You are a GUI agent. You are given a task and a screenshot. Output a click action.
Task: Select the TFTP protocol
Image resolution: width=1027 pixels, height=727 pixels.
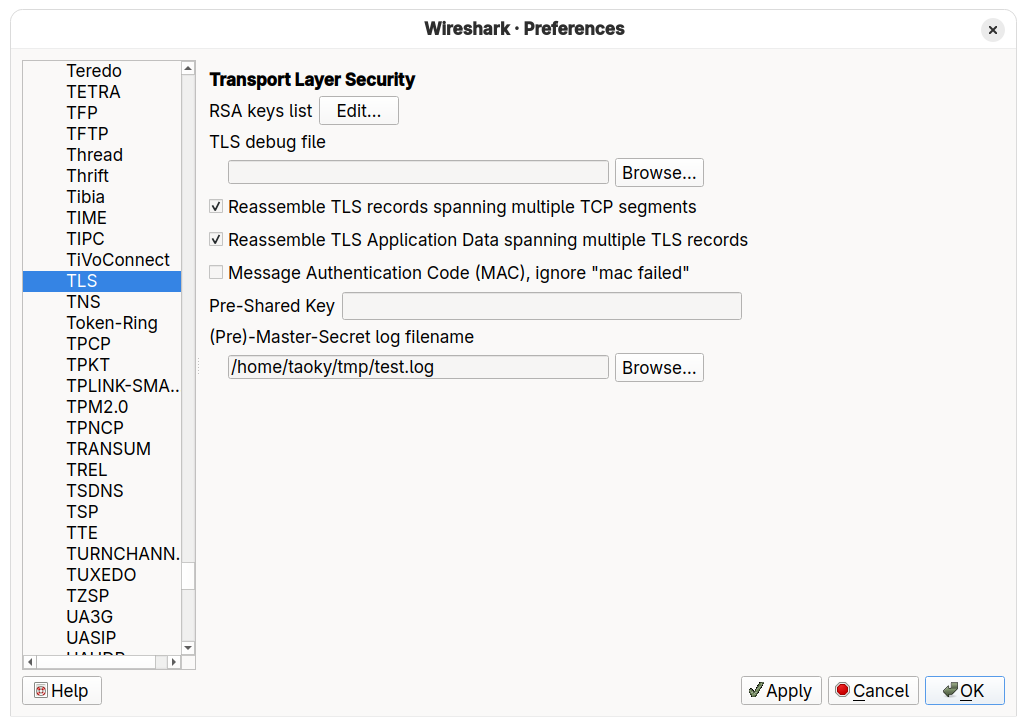pos(87,133)
